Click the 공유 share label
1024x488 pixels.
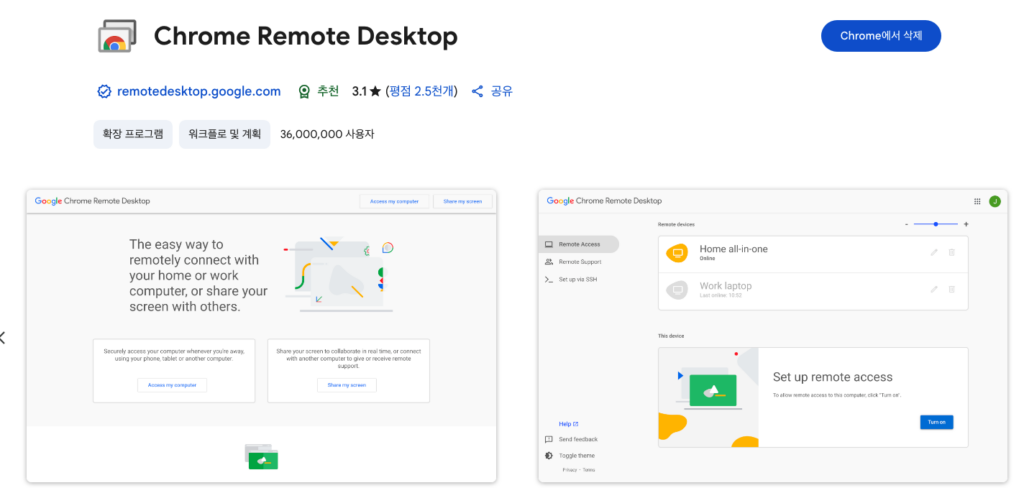click(502, 91)
